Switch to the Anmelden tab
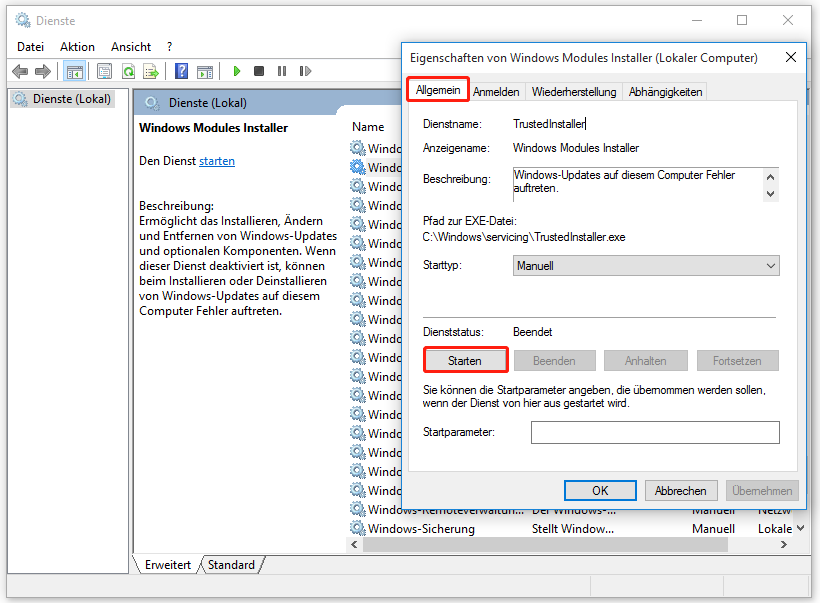Image resolution: width=820 pixels, height=603 pixels. (496, 92)
